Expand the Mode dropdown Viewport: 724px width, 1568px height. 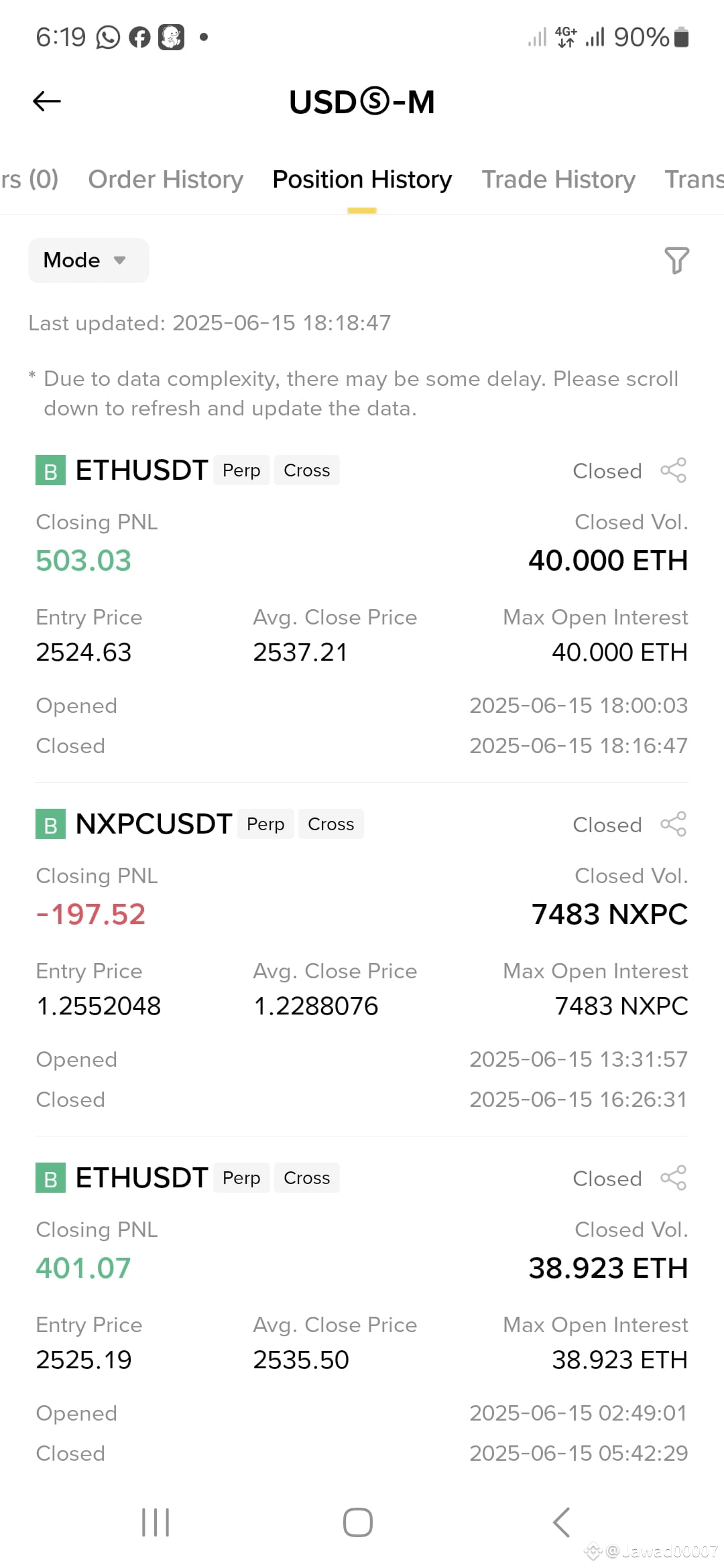click(x=88, y=260)
